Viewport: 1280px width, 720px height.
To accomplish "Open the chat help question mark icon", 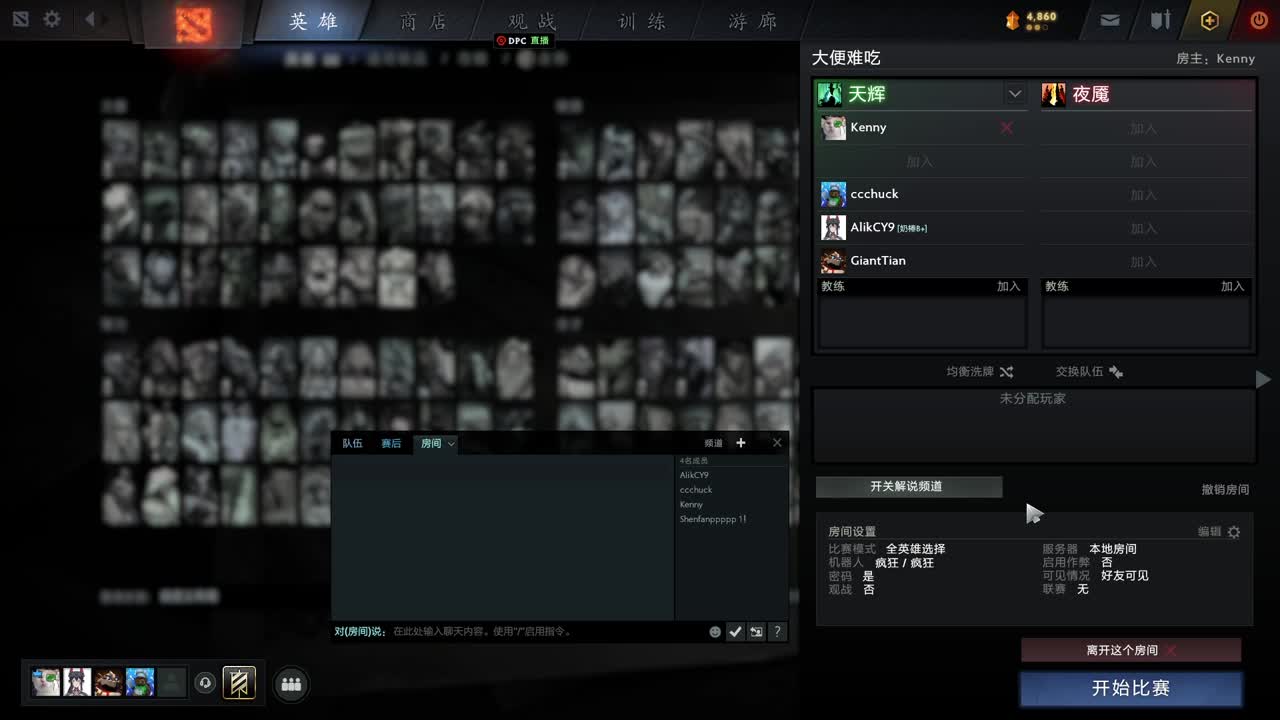I will pos(777,631).
